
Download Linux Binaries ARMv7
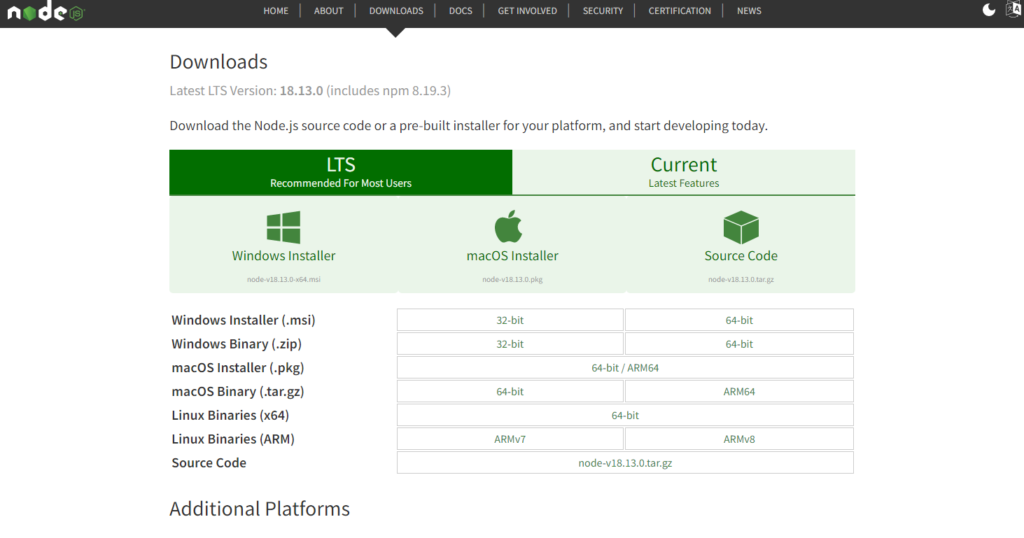pyautogui.click(x=510, y=439)
